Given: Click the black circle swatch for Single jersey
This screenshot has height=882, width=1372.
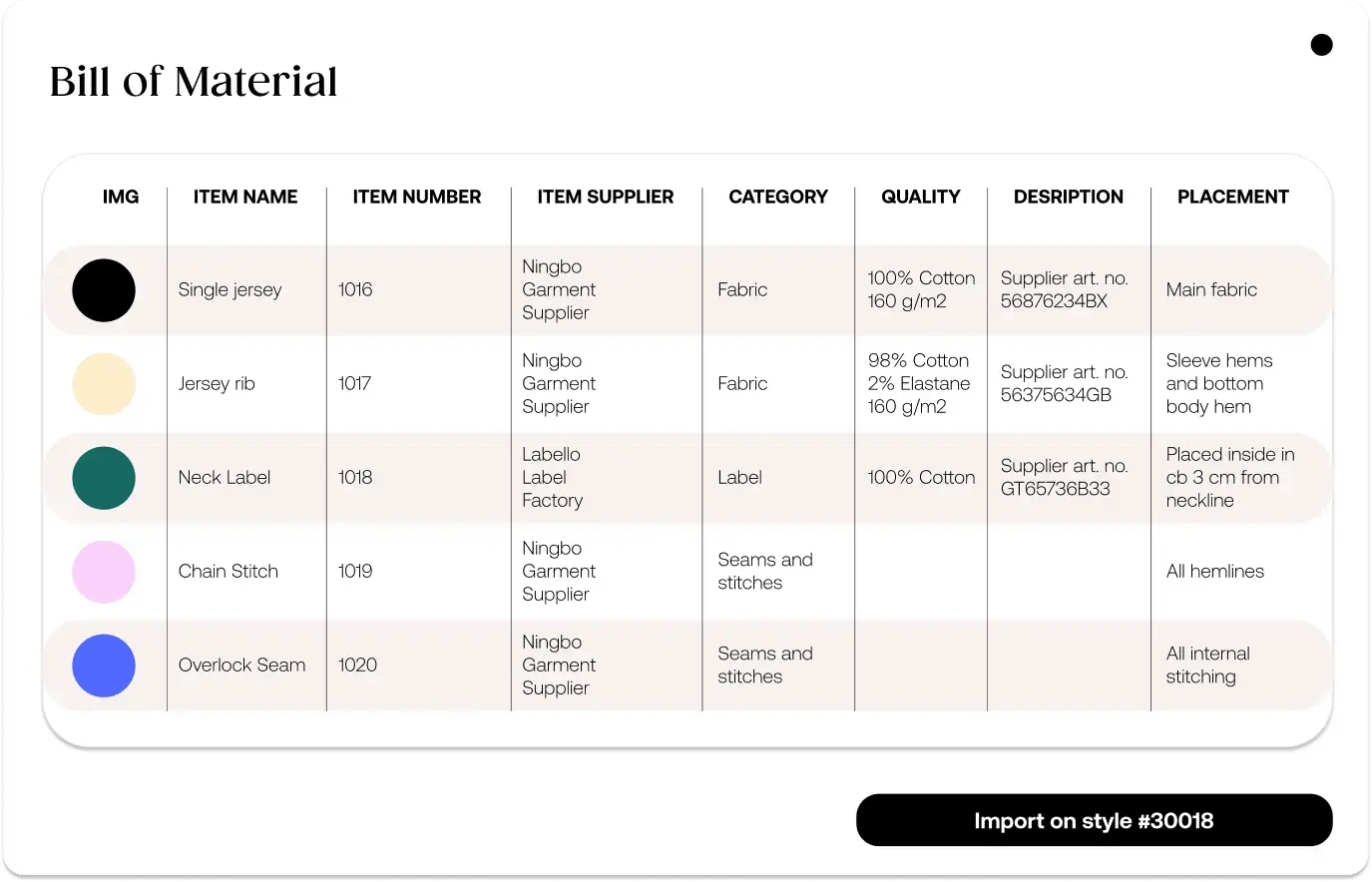Looking at the screenshot, I should tap(104, 290).
